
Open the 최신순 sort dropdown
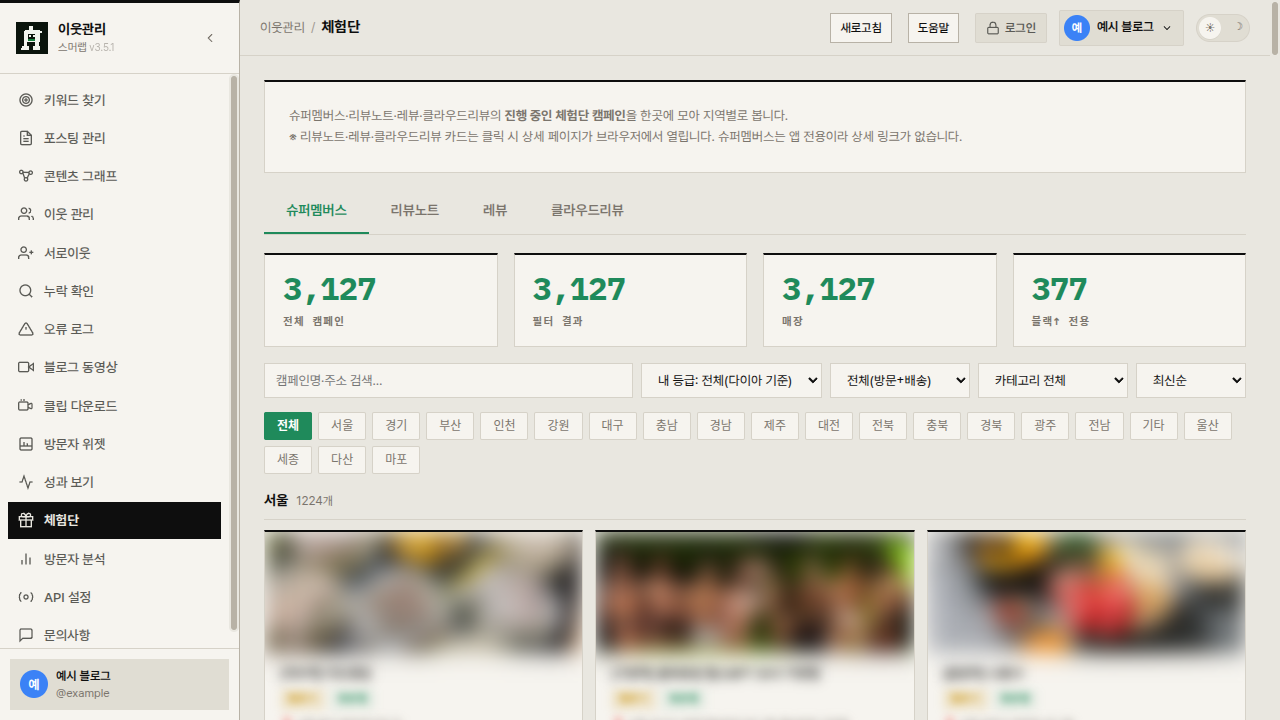(x=1191, y=380)
